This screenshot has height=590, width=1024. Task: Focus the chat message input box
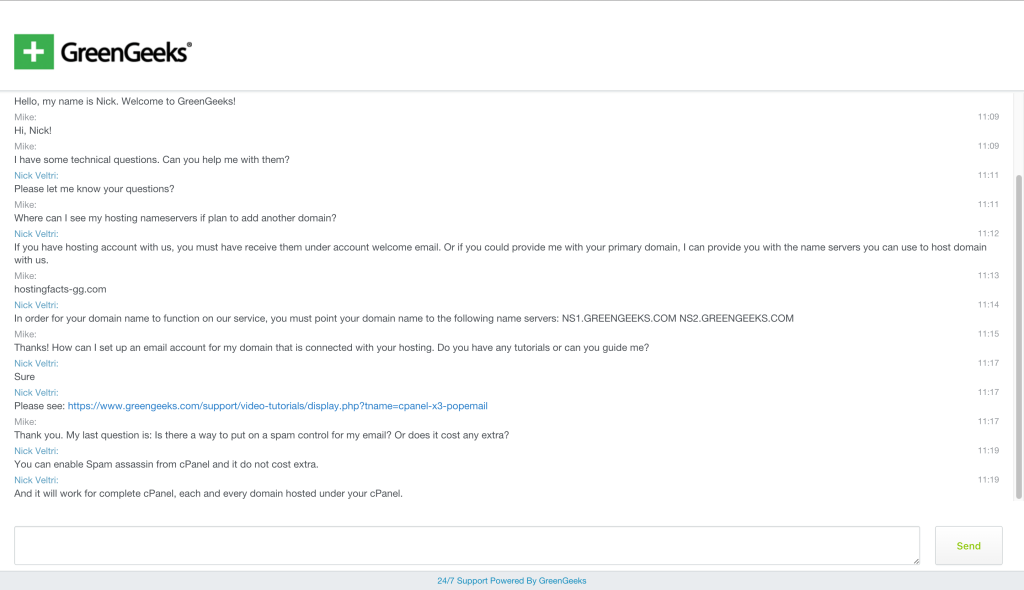[x=467, y=546]
